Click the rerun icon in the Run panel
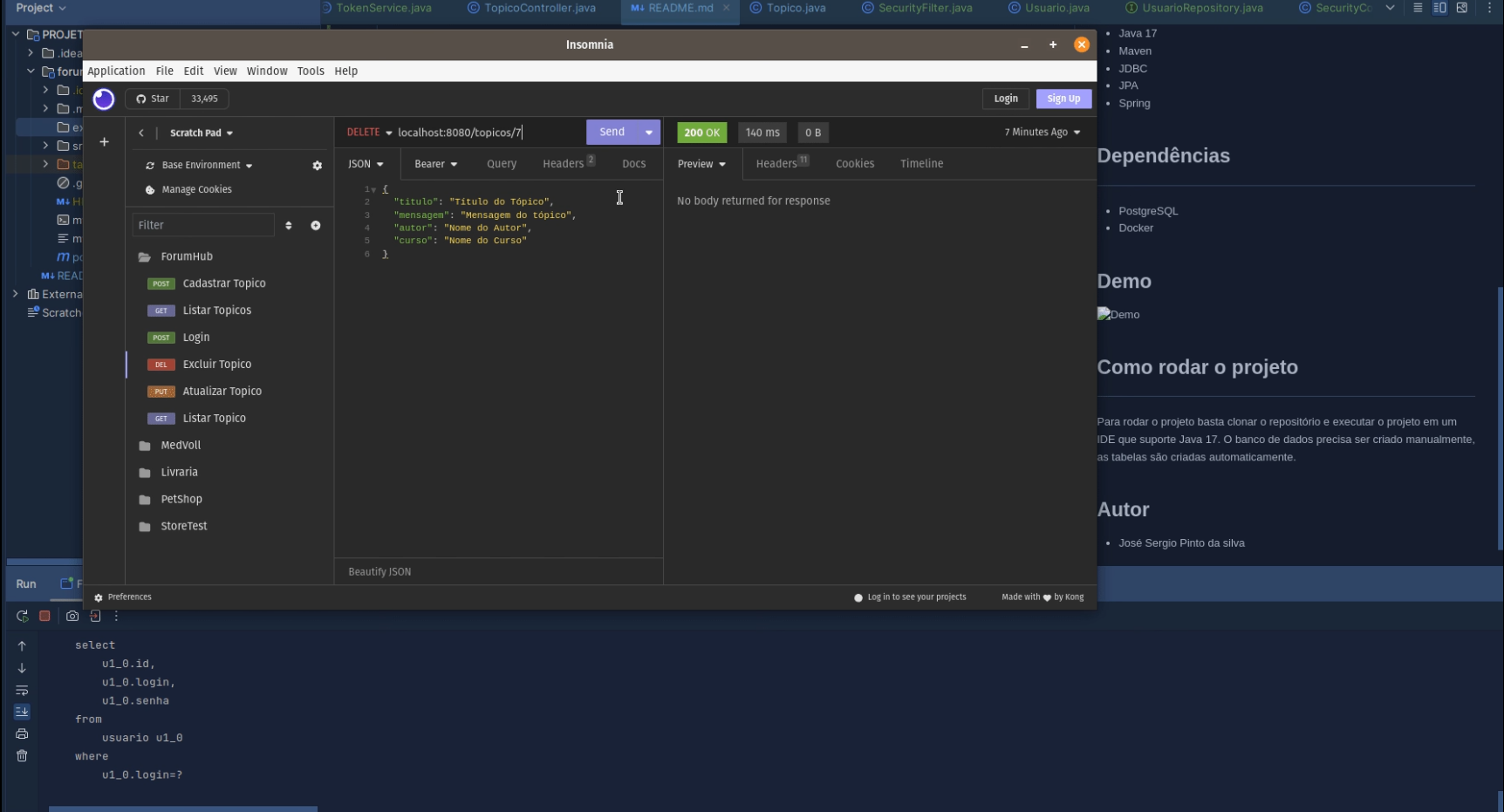This screenshot has width=1504, height=812. tap(23, 617)
